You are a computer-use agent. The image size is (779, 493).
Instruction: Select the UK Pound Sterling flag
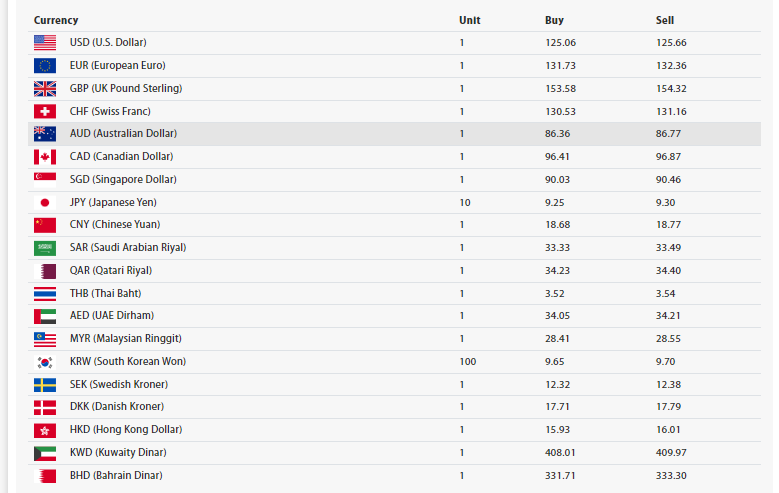(x=45, y=88)
